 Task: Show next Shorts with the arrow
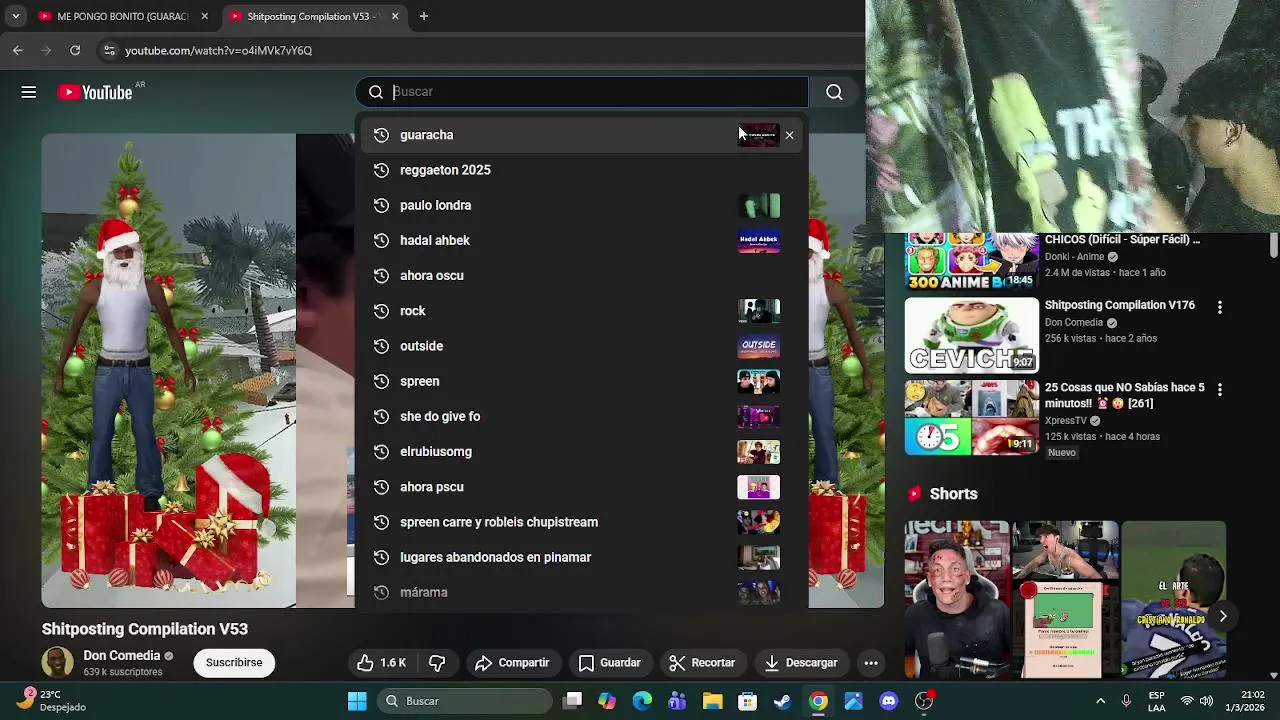click(x=1222, y=617)
